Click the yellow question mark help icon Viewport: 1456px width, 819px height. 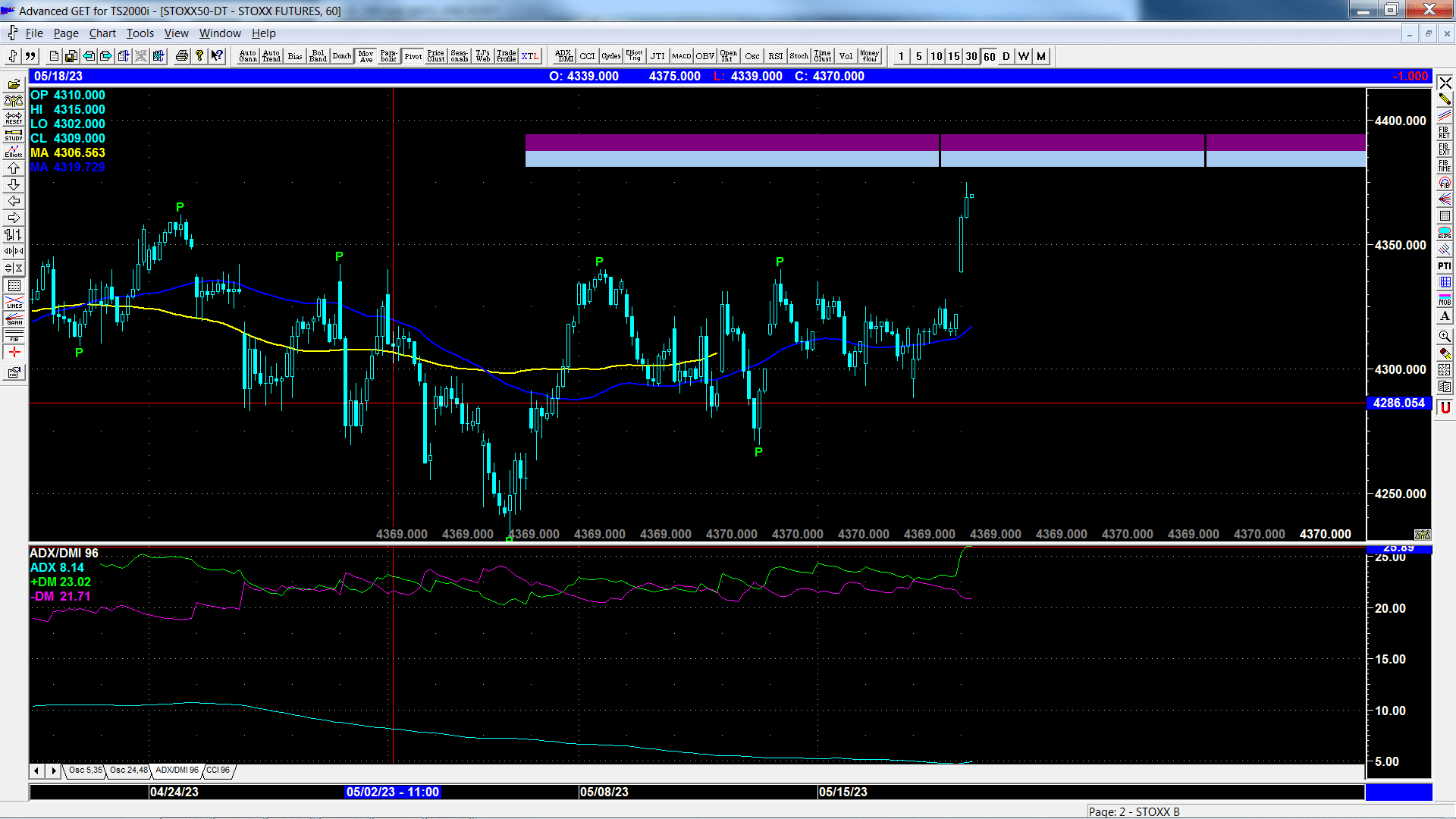[199, 56]
